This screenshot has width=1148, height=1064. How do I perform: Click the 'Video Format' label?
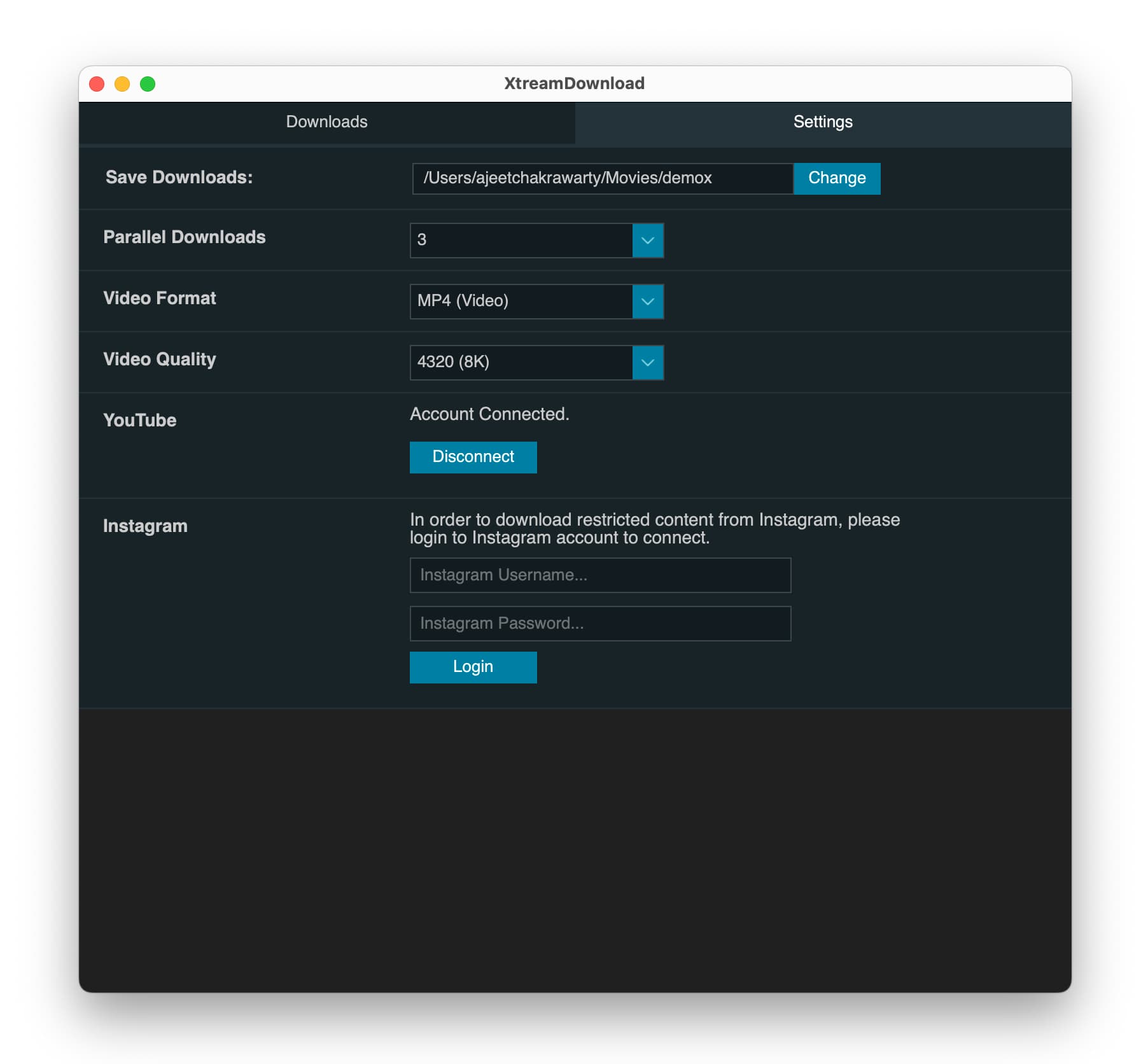click(160, 298)
